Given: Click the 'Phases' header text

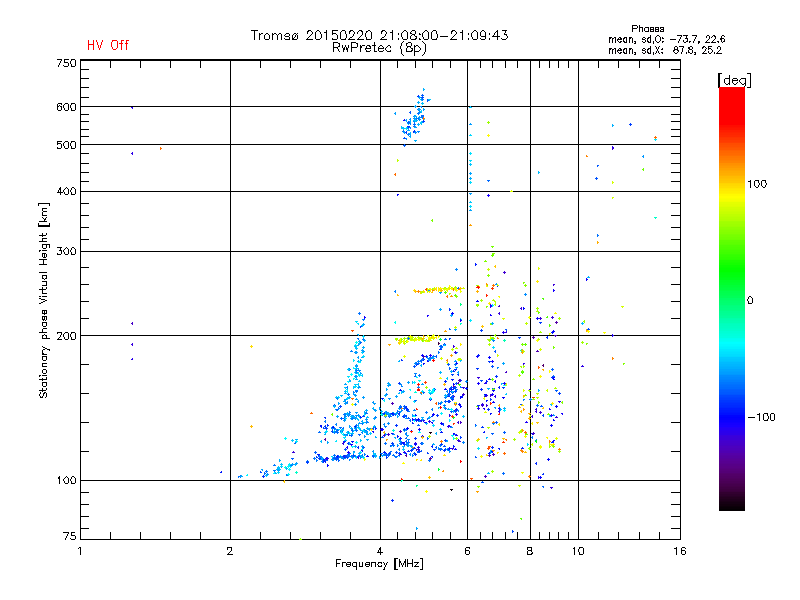Looking at the screenshot, I should click(x=647, y=29).
